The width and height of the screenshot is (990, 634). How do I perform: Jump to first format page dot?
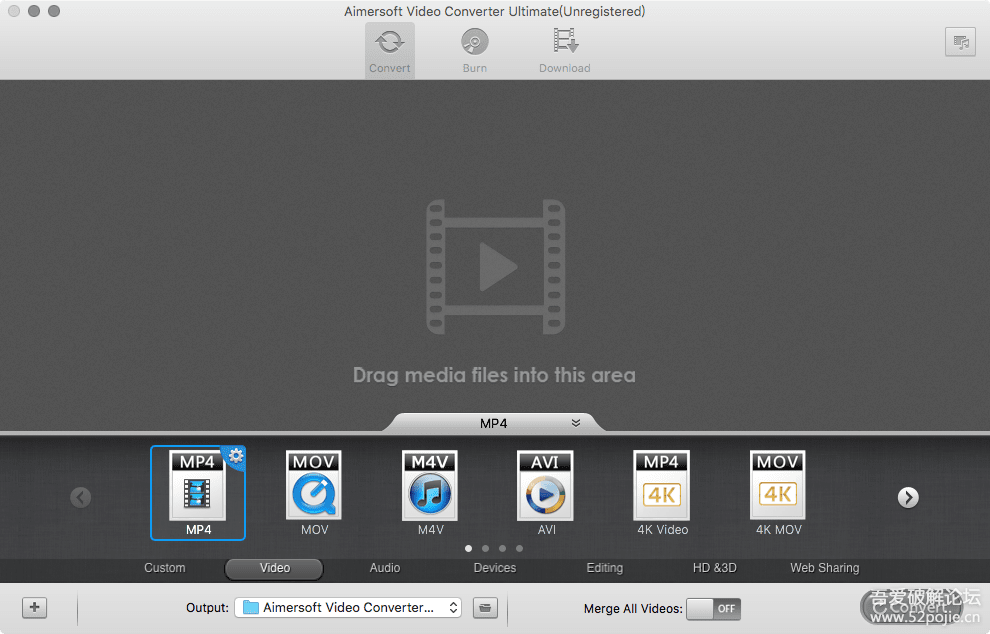pyautogui.click(x=468, y=549)
